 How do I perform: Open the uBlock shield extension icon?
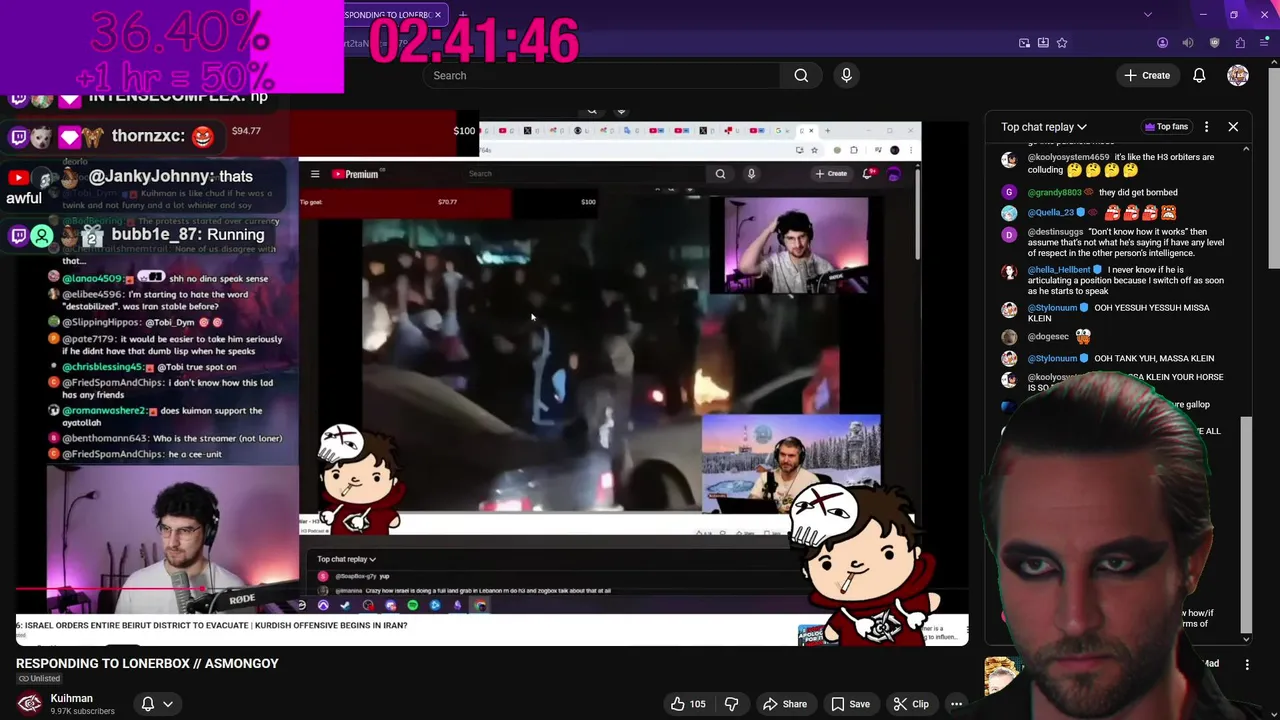(1214, 43)
